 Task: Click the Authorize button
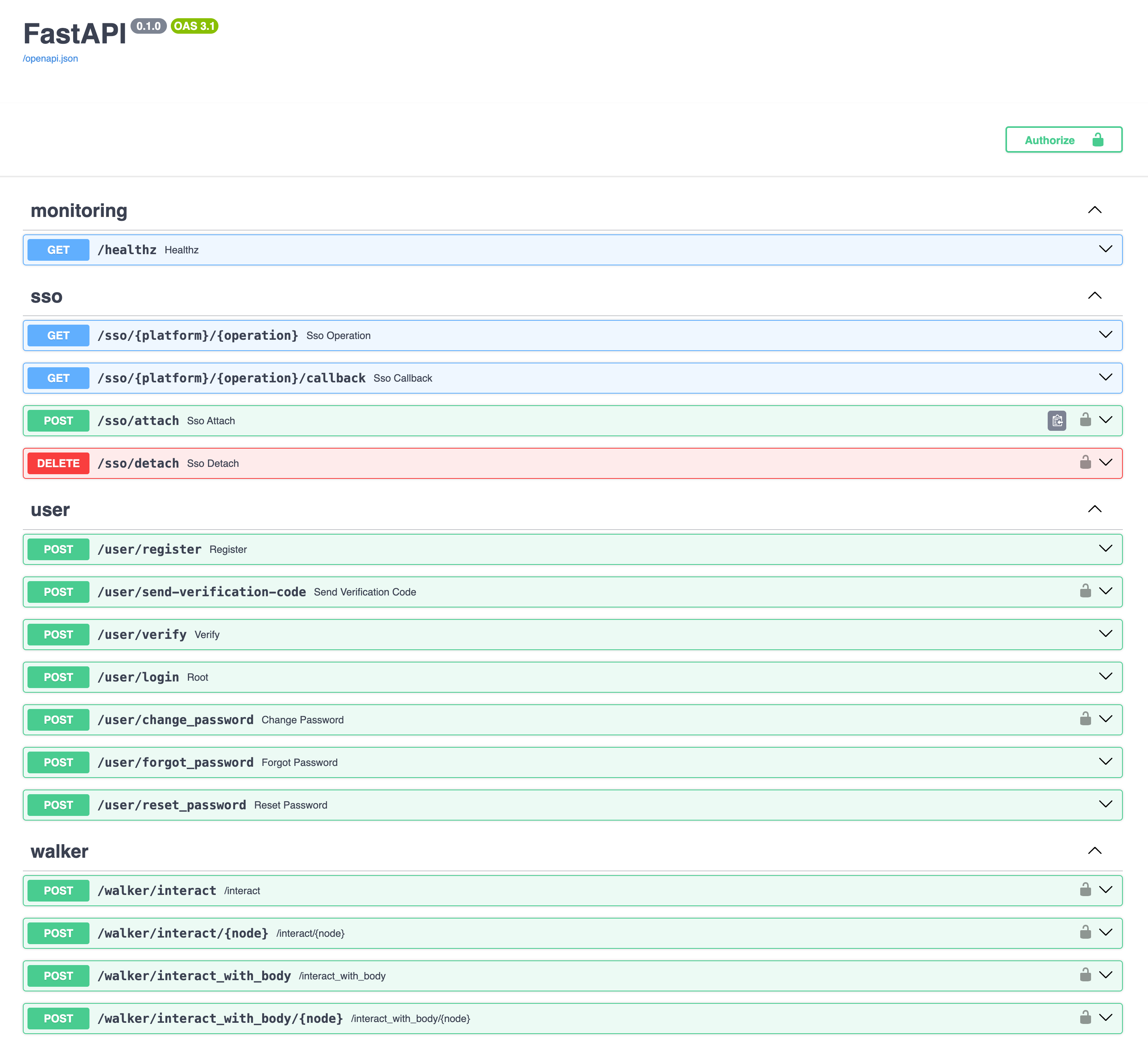tap(1064, 139)
